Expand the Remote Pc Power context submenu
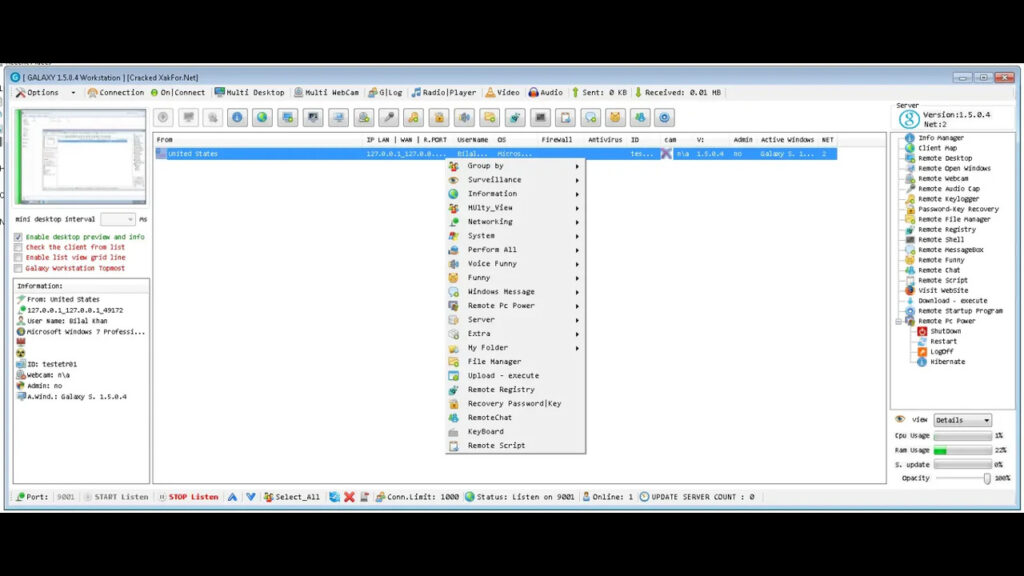 point(515,306)
